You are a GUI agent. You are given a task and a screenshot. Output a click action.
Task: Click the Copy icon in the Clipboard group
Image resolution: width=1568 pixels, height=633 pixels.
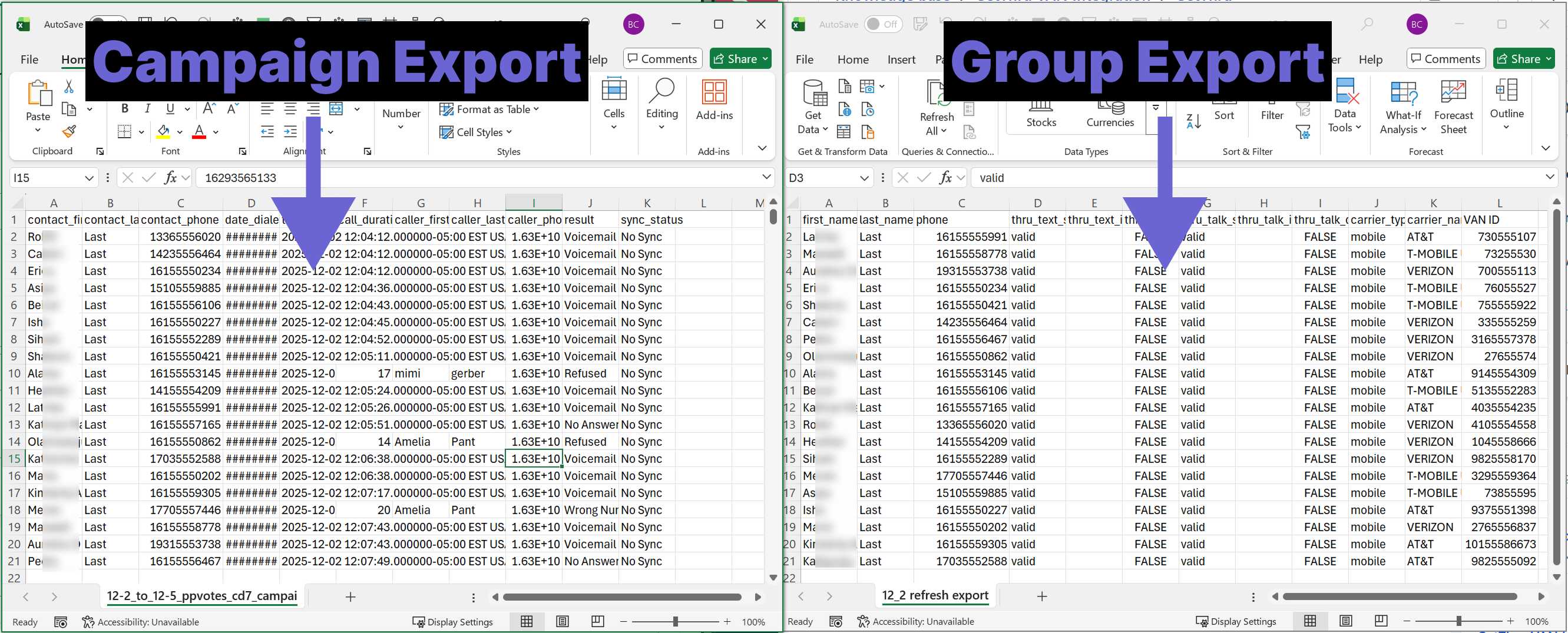pyautogui.click(x=69, y=110)
